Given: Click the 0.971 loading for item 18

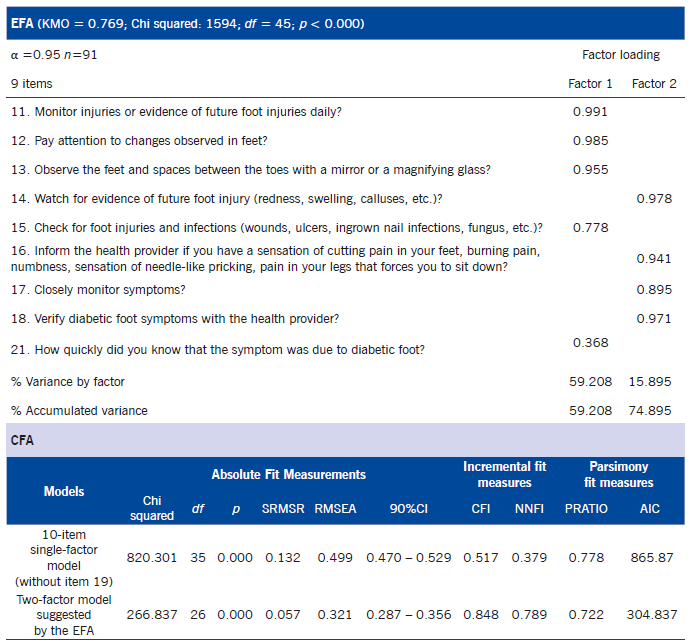Looking at the screenshot, I should 654,319.
